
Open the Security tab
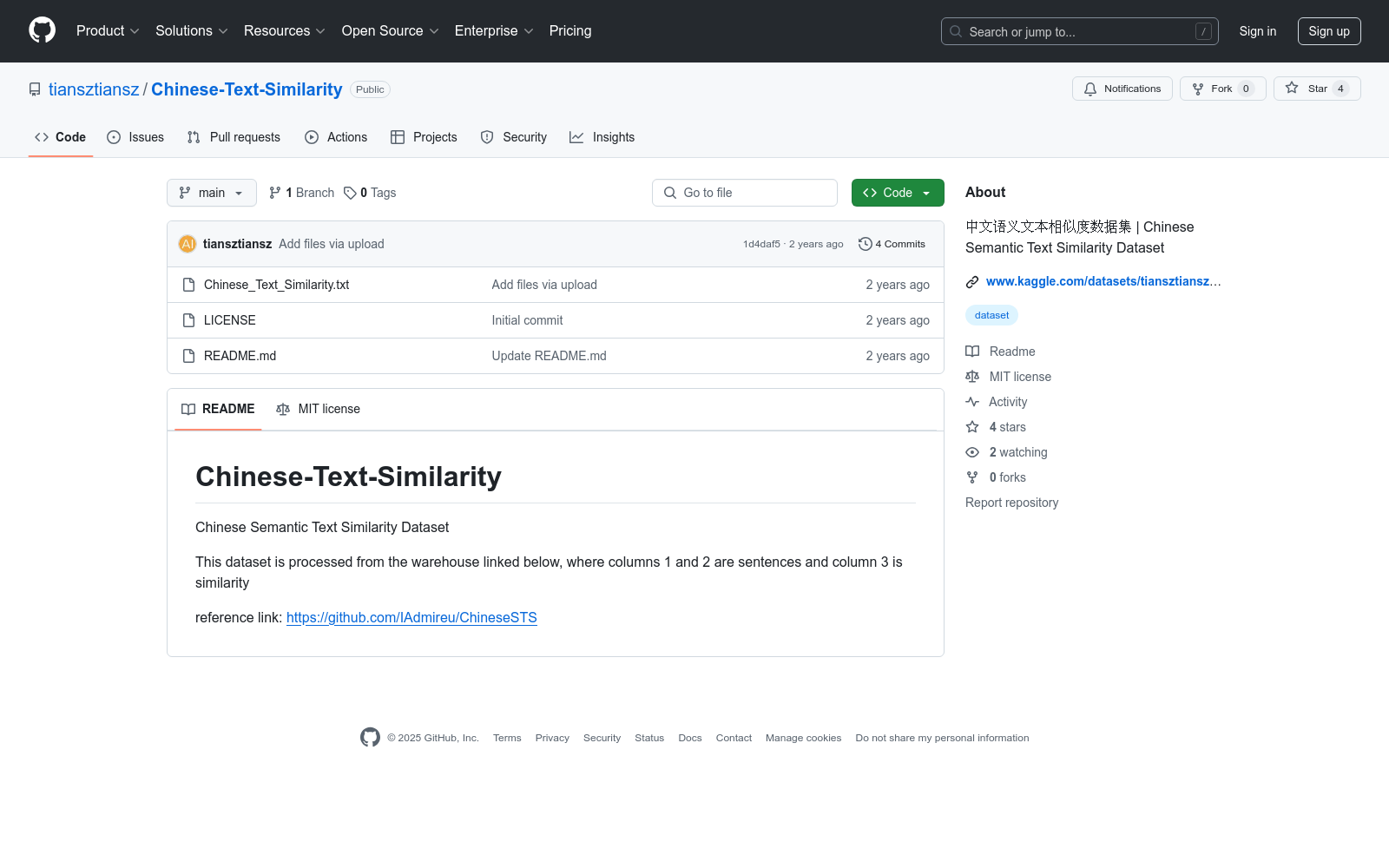click(x=514, y=137)
